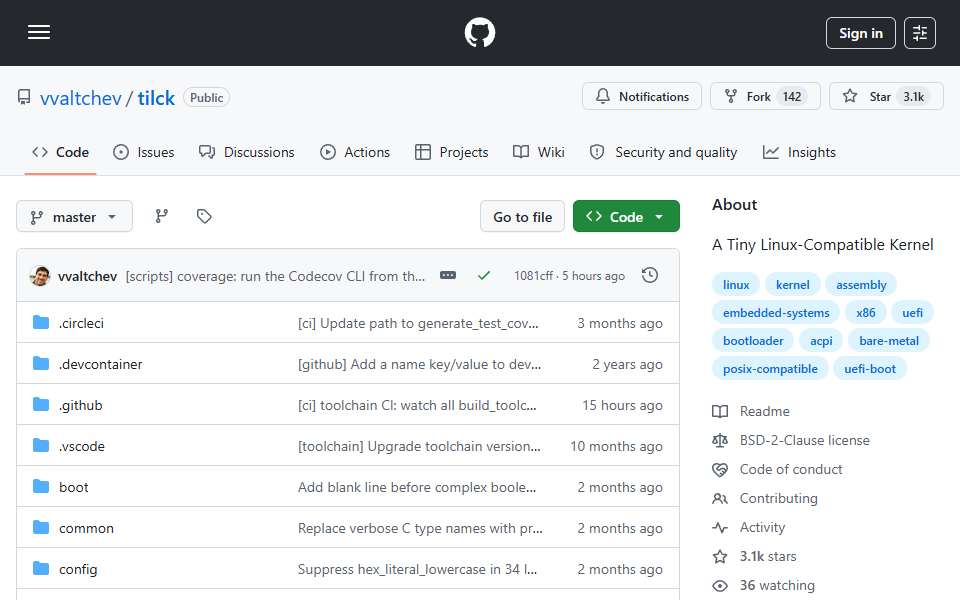
Task: Open the .circleci folder
Action: tap(81, 323)
